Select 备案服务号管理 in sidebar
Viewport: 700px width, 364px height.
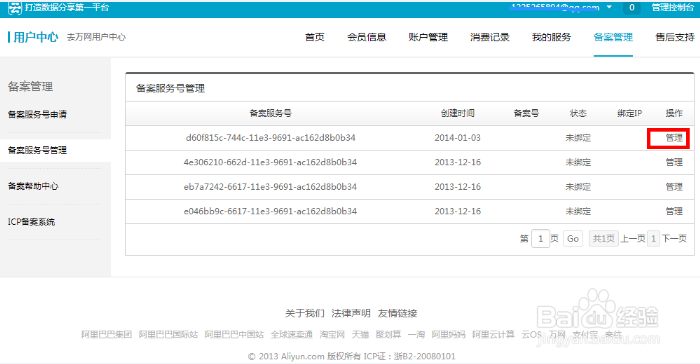point(37,150)
